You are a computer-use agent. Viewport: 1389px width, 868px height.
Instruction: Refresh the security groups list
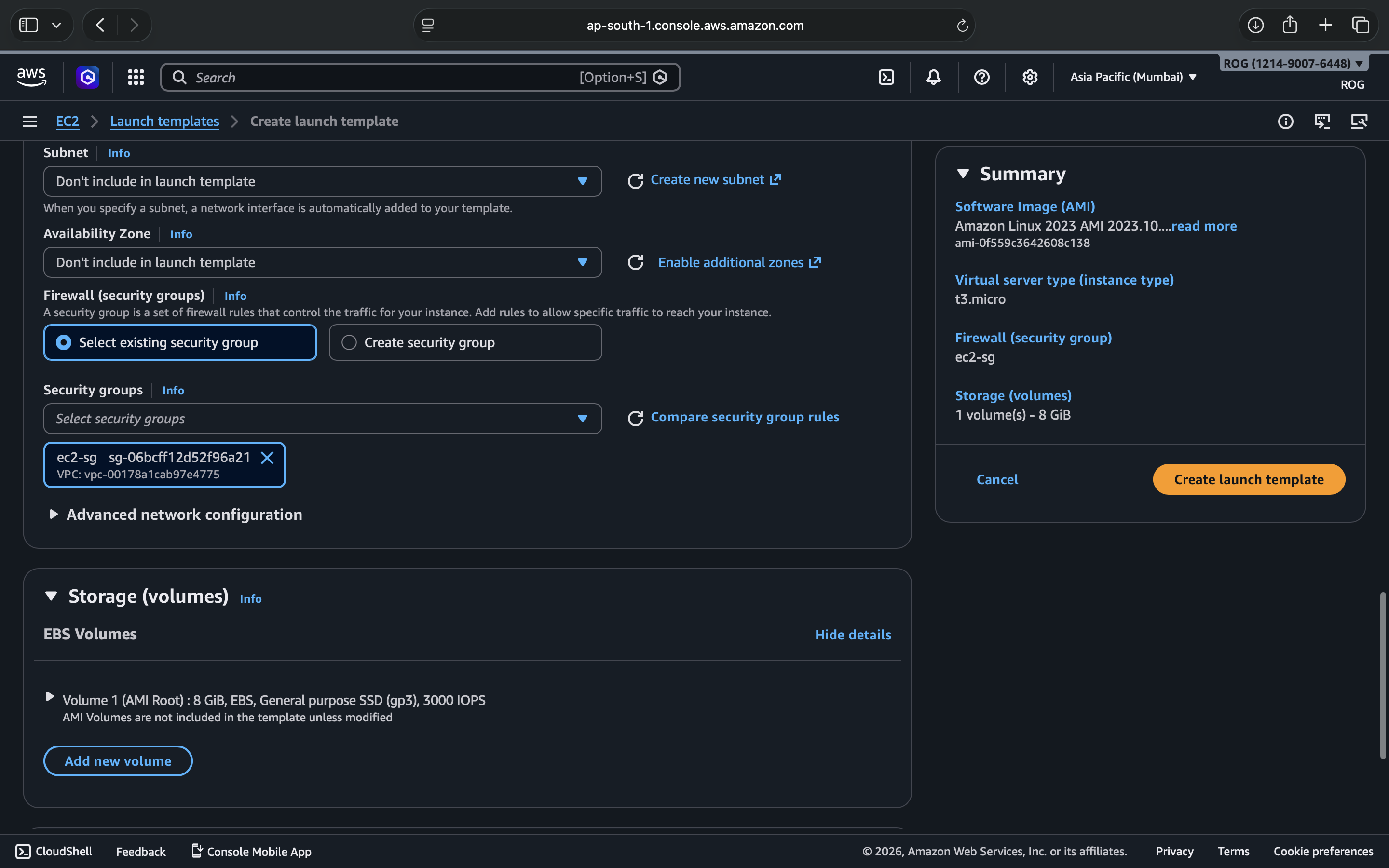(635, 418)
